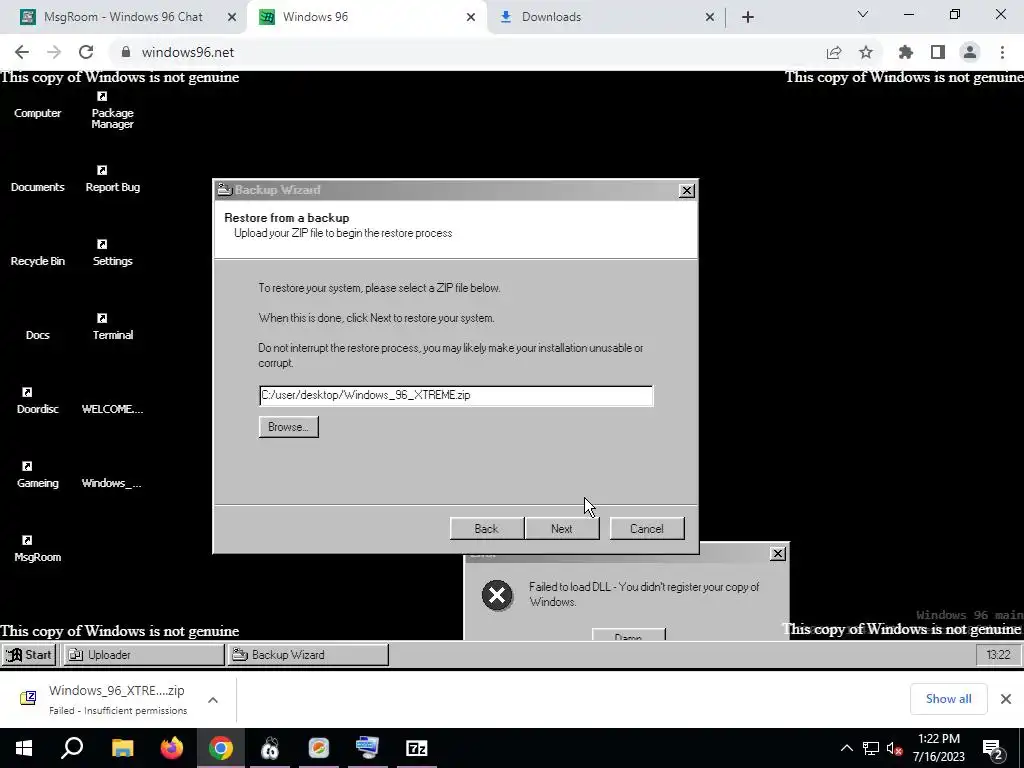
Task: Share this page icon
Action: (834, 52)
